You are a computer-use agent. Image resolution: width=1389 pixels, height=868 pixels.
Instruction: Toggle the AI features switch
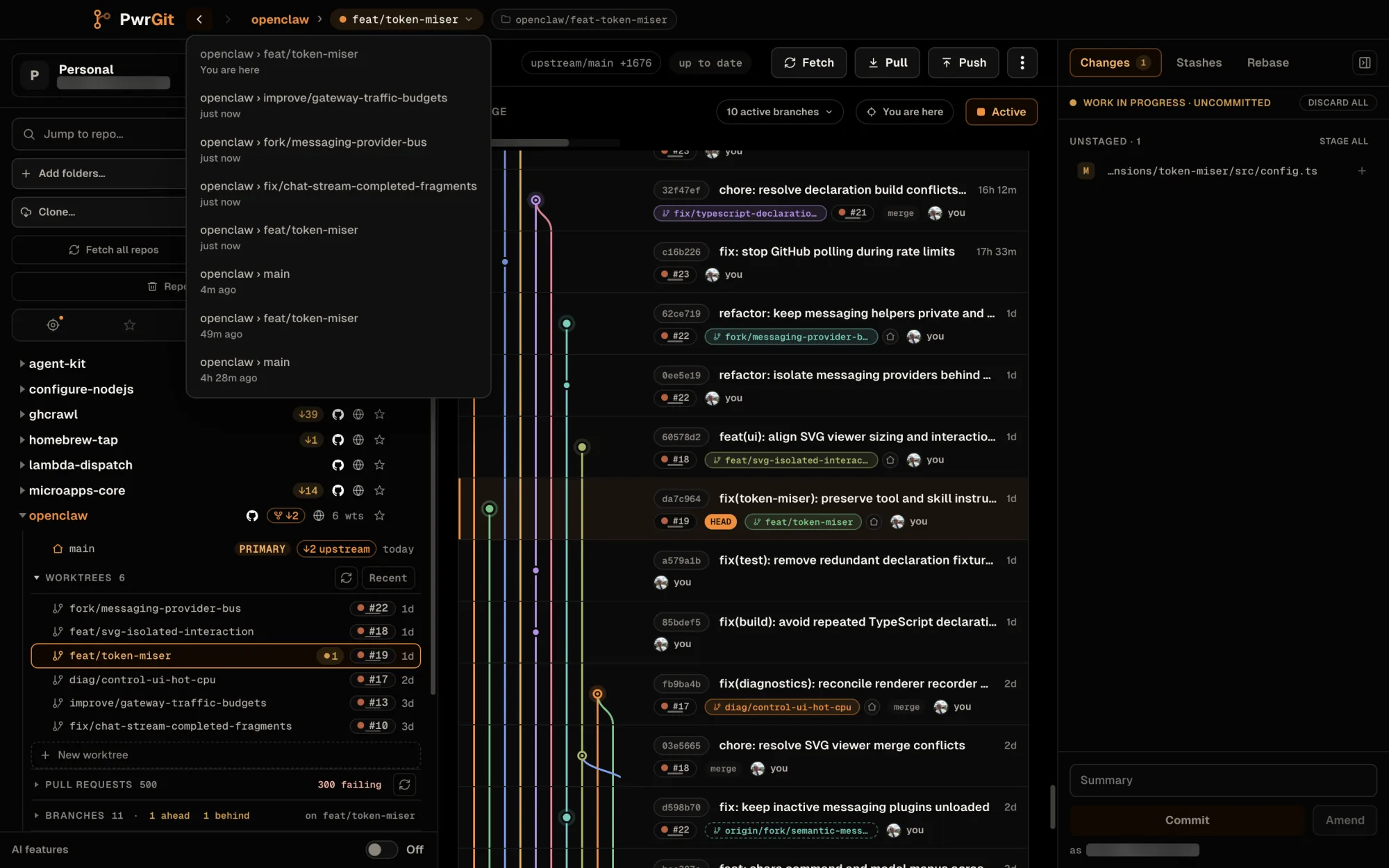point(381,849)
